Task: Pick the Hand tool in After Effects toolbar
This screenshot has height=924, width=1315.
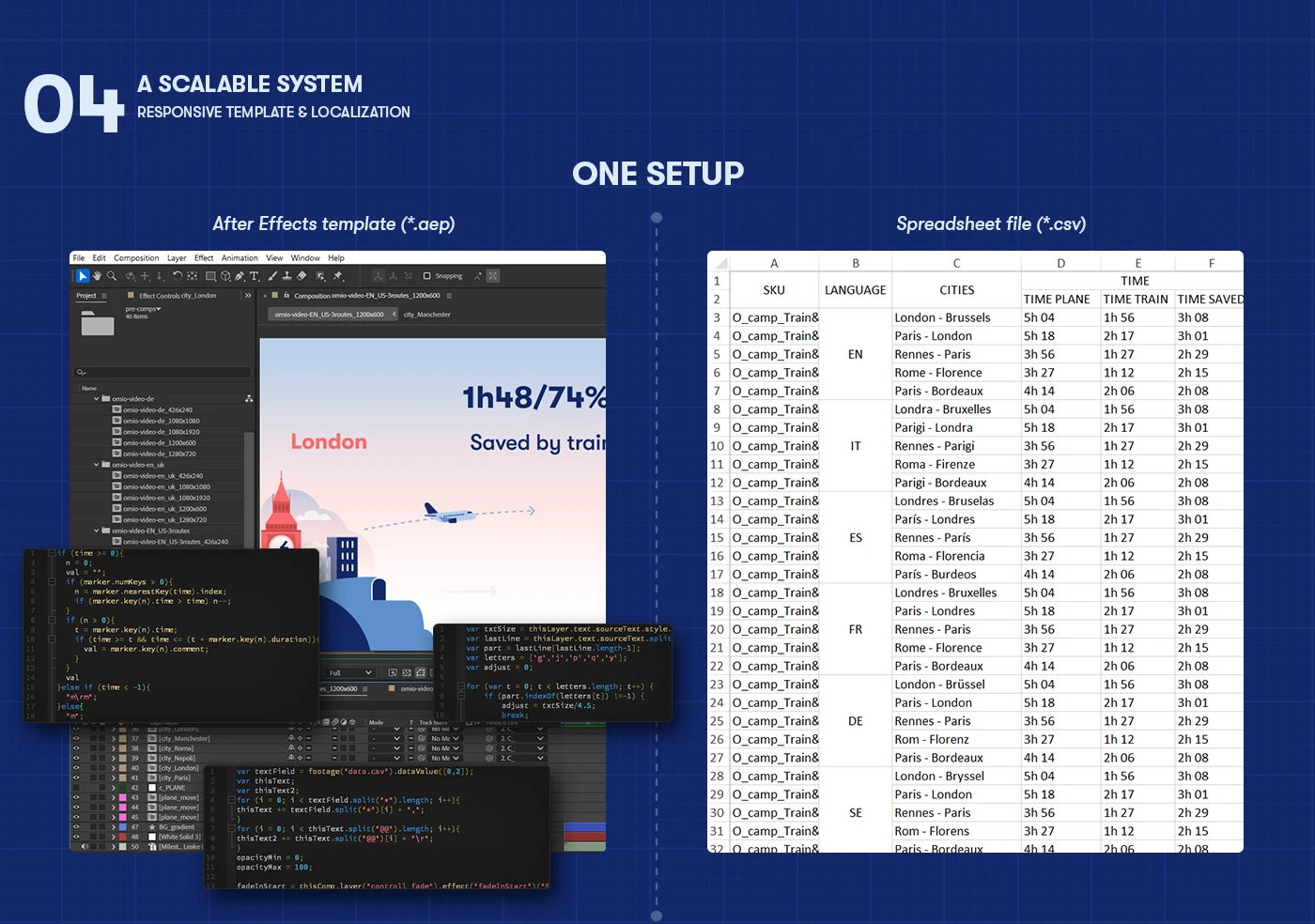Action: tap(97, 276)
